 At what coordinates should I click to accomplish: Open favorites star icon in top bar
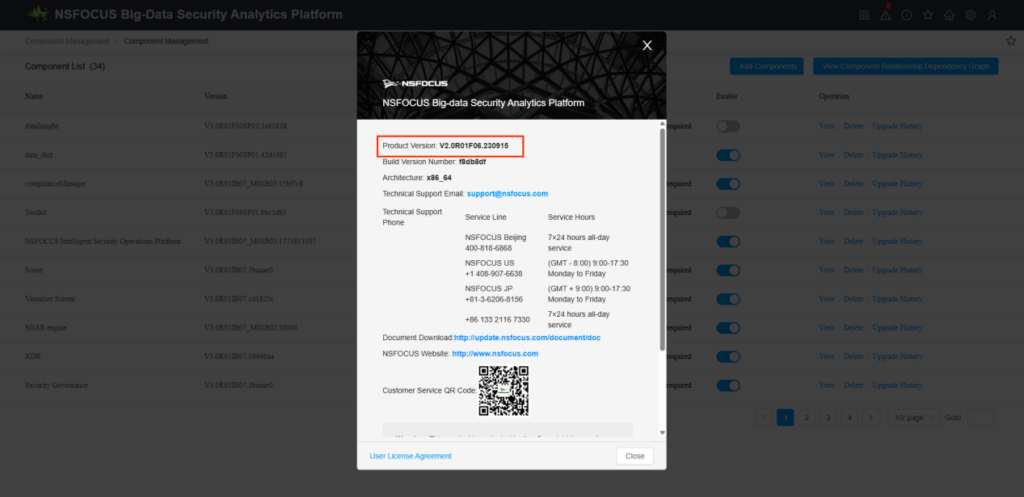click(x=928, y=15)
